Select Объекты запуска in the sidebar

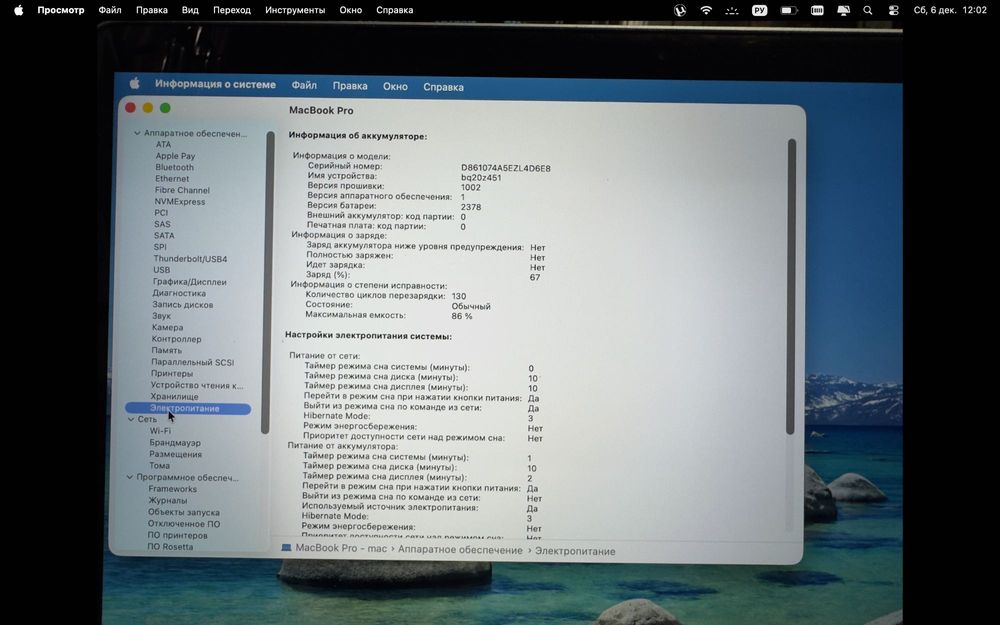[x=184, y=512]
